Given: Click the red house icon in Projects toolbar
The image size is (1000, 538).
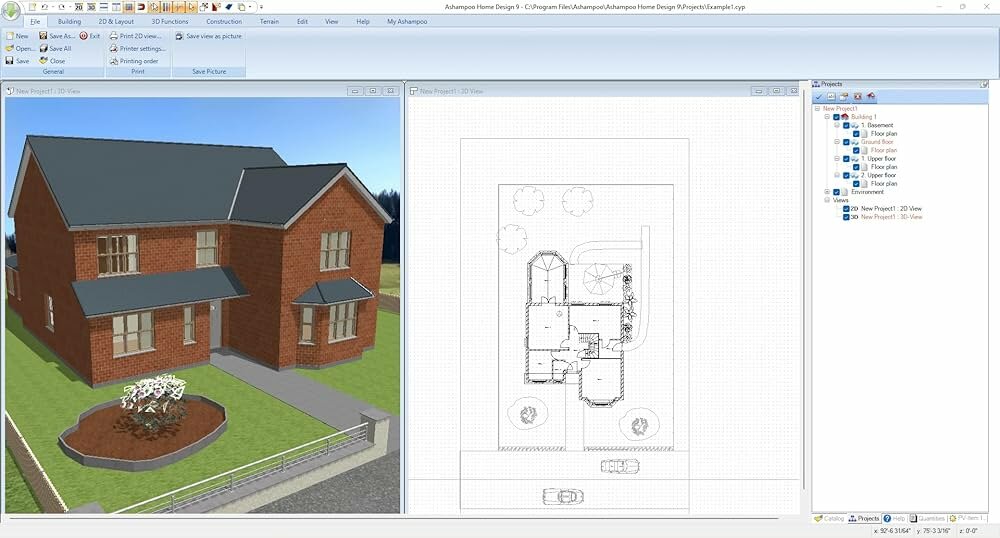Looking at the screenshot, I should click(x=871, y=96).
